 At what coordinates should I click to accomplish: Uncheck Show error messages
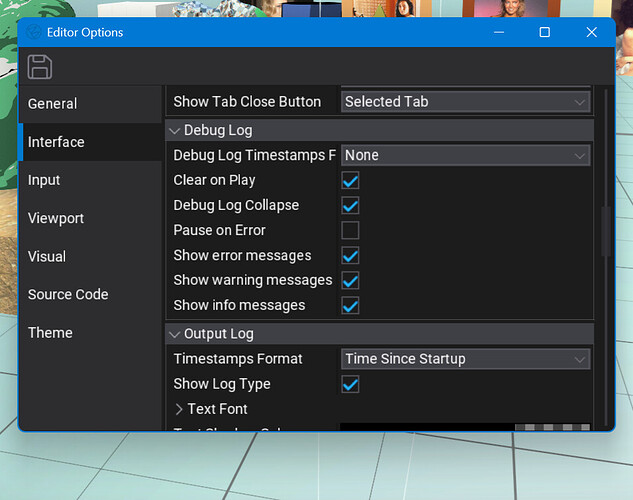click(350, 256)
